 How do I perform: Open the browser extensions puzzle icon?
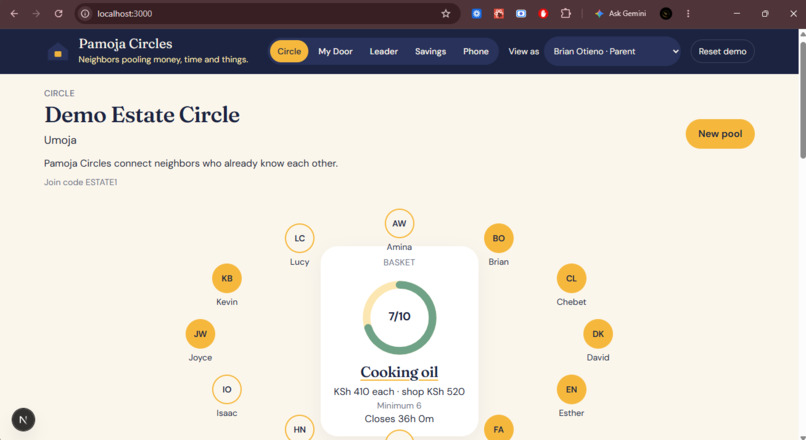(x=565, y=14)
